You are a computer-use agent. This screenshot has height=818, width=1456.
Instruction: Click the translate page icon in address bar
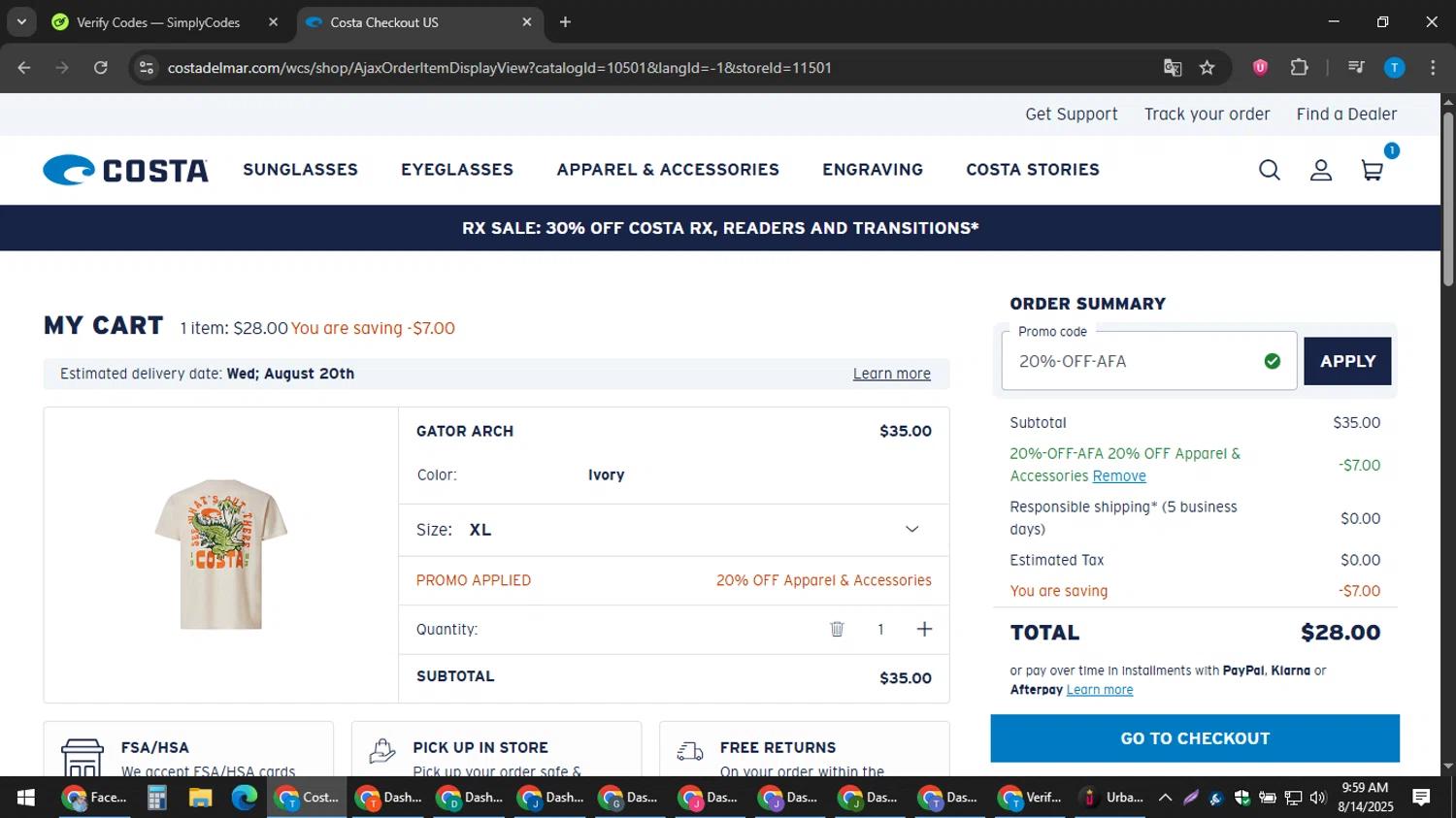point(1173,68)
